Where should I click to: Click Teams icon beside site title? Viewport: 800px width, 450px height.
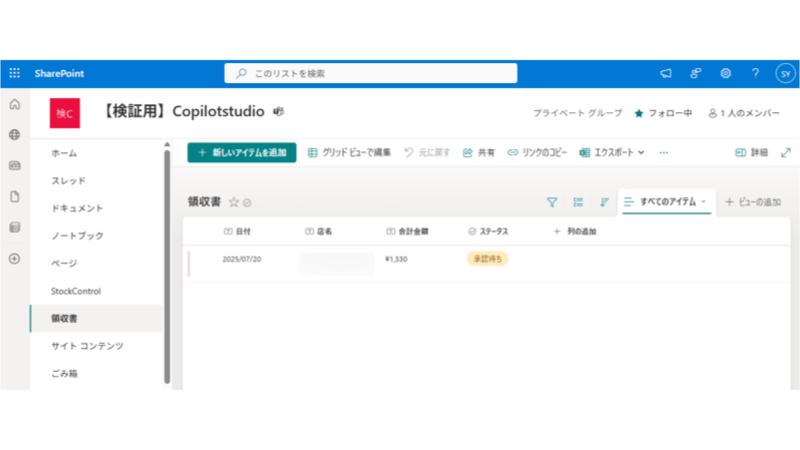[278, 111]
